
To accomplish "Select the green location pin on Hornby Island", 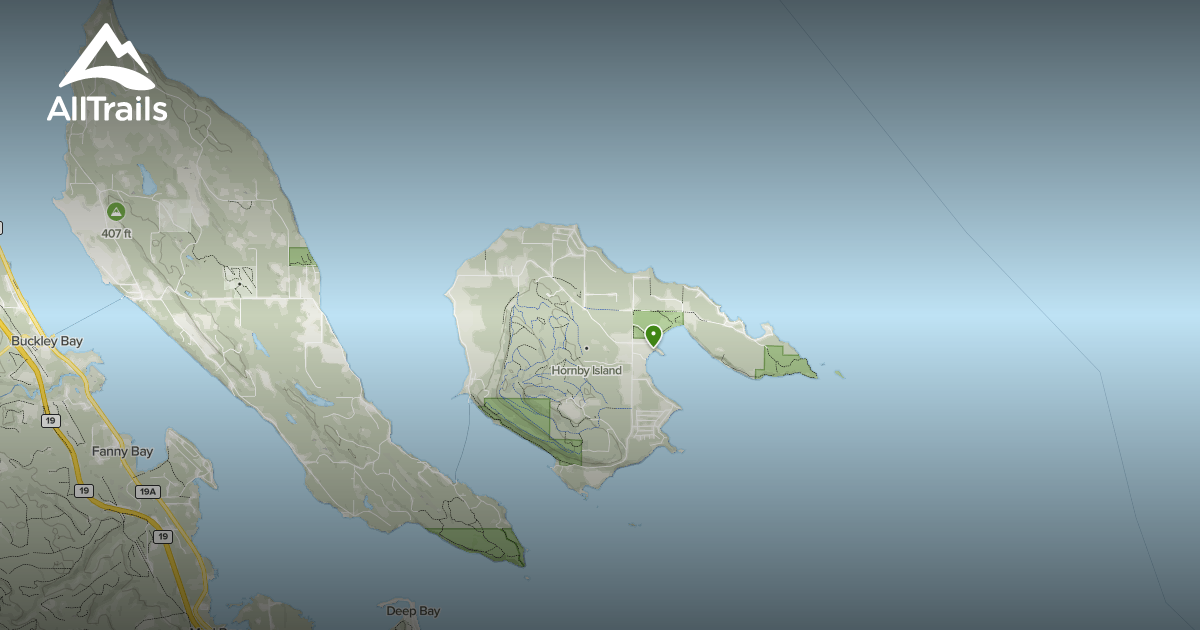I will click(653, 335).
